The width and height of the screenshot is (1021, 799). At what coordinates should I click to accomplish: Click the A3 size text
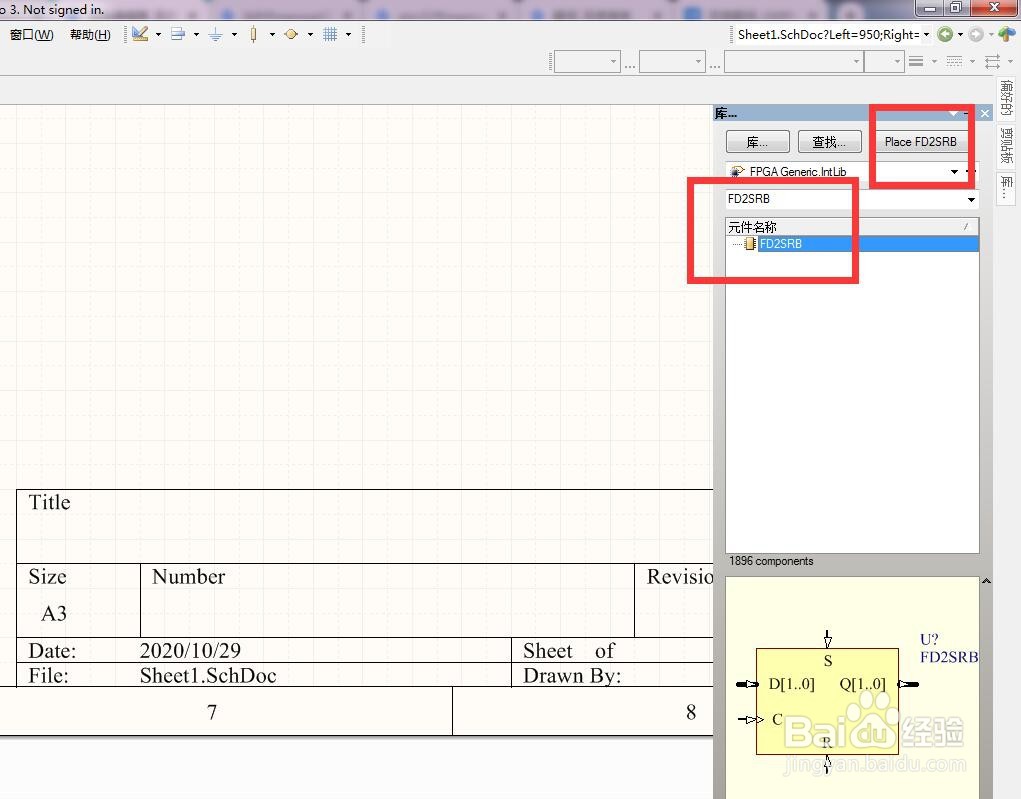pos(53,613)
